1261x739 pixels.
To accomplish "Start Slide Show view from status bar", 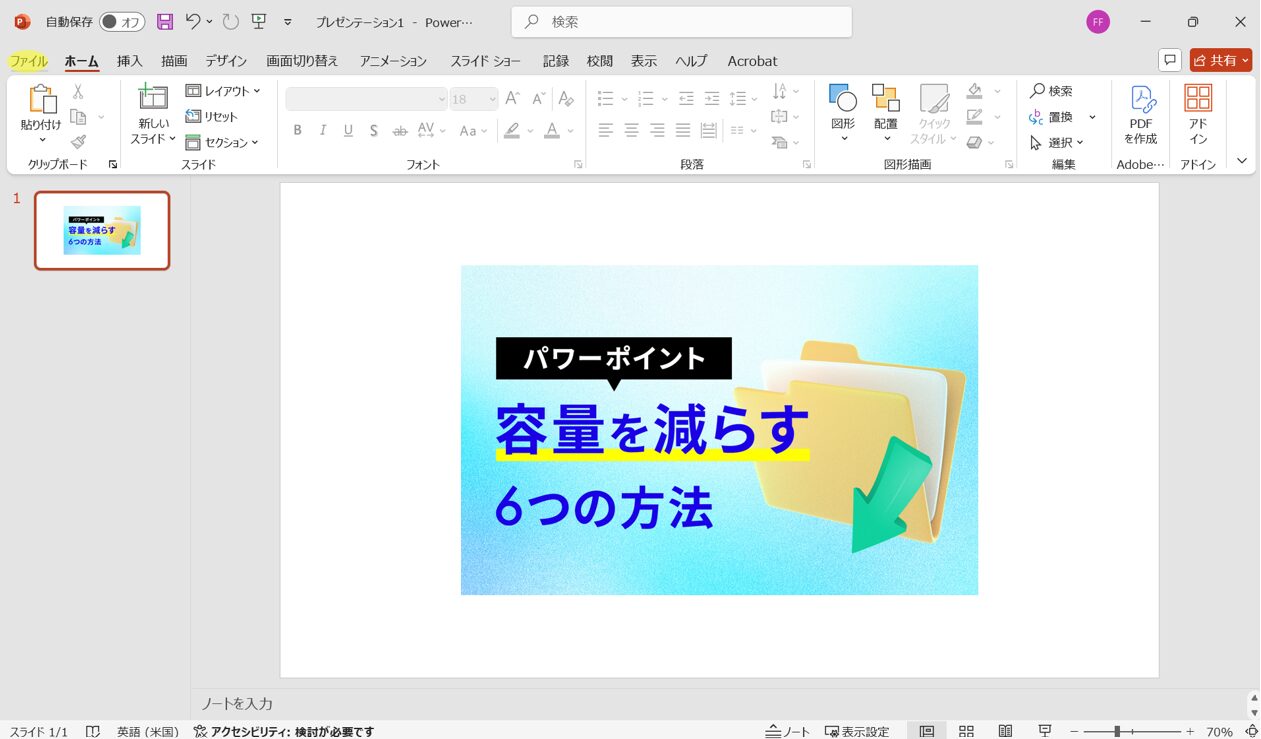I will [x=1045, y=731].
